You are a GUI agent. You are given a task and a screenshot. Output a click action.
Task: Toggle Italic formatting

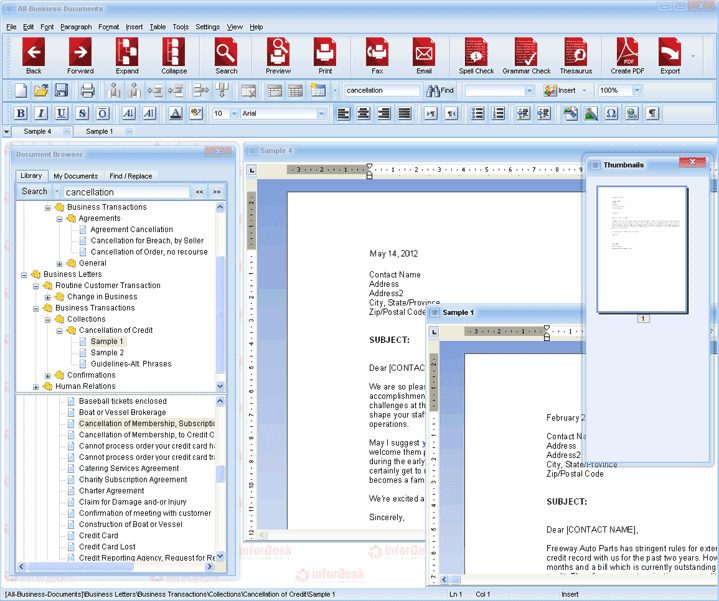pos(41,113)
